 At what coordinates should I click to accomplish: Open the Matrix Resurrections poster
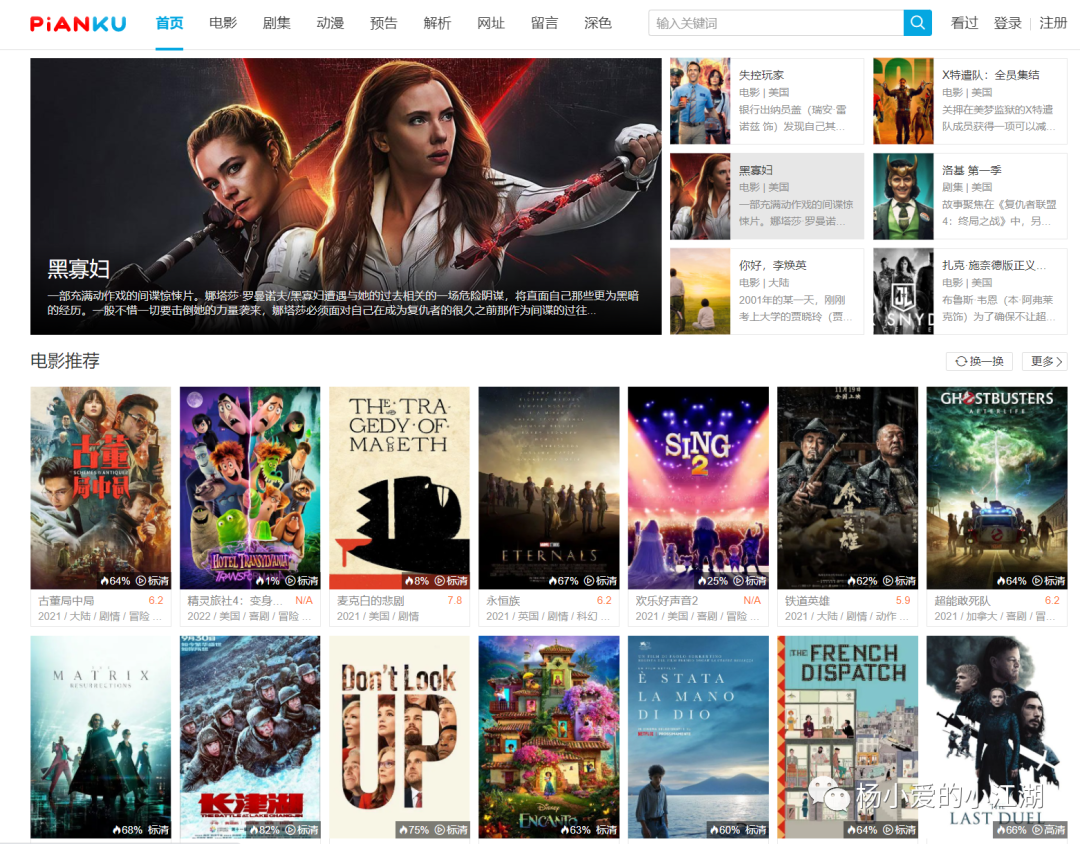point(101,737)
